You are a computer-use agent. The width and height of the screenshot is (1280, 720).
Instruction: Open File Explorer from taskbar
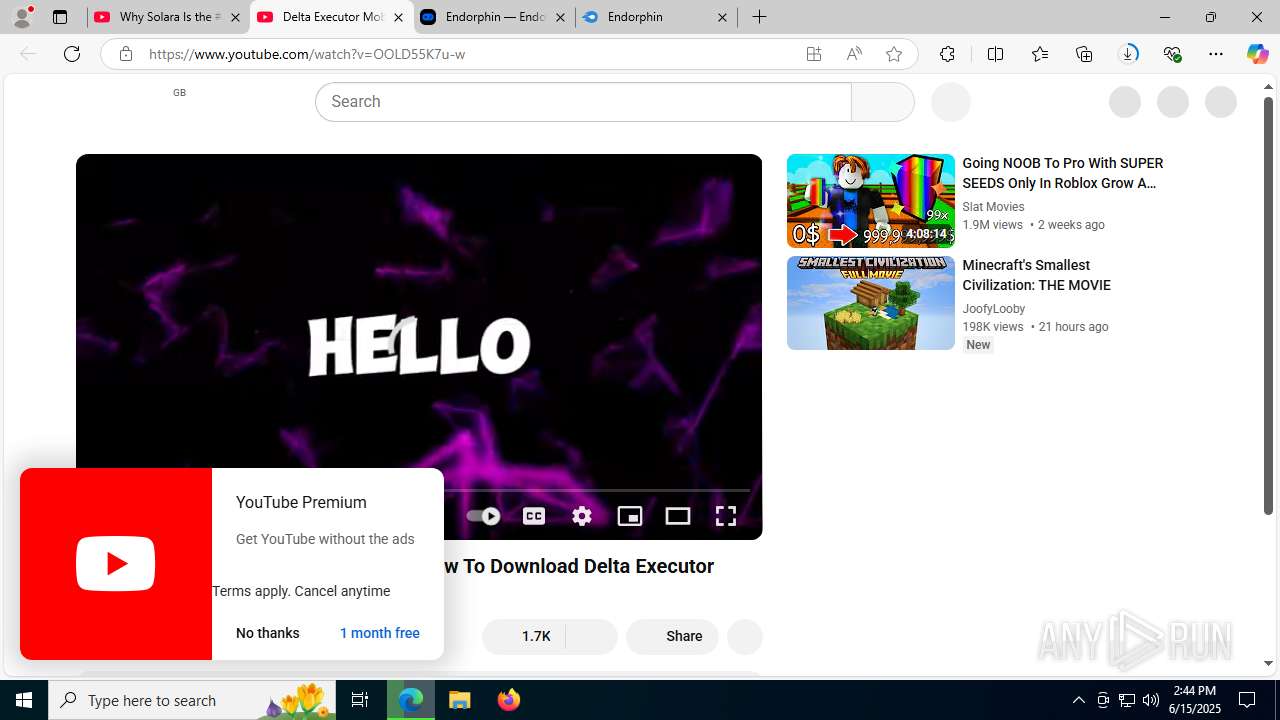pyautogui.click(x=460, y=700)
